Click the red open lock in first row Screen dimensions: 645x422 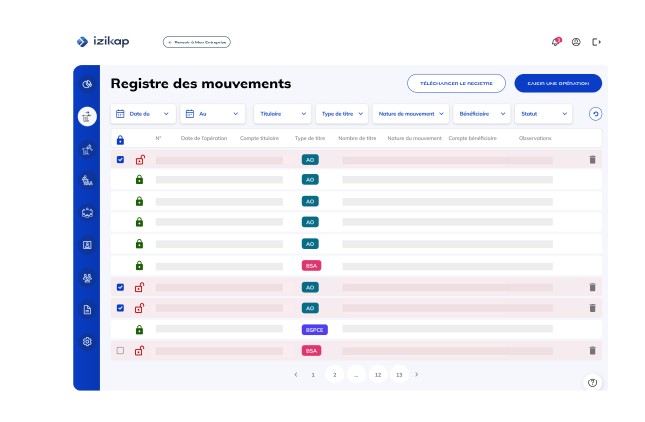(140, 160)
